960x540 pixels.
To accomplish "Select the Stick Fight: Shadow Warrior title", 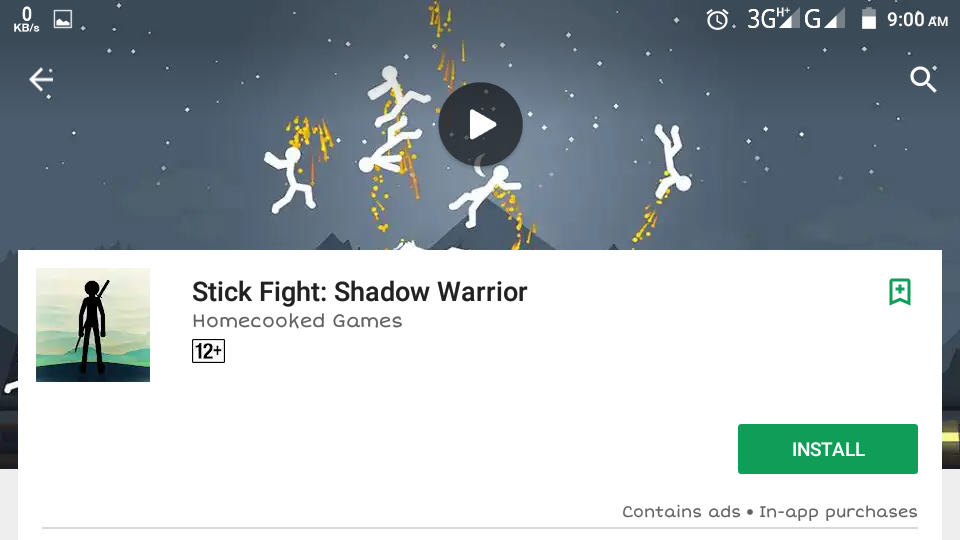I will 359,291.
